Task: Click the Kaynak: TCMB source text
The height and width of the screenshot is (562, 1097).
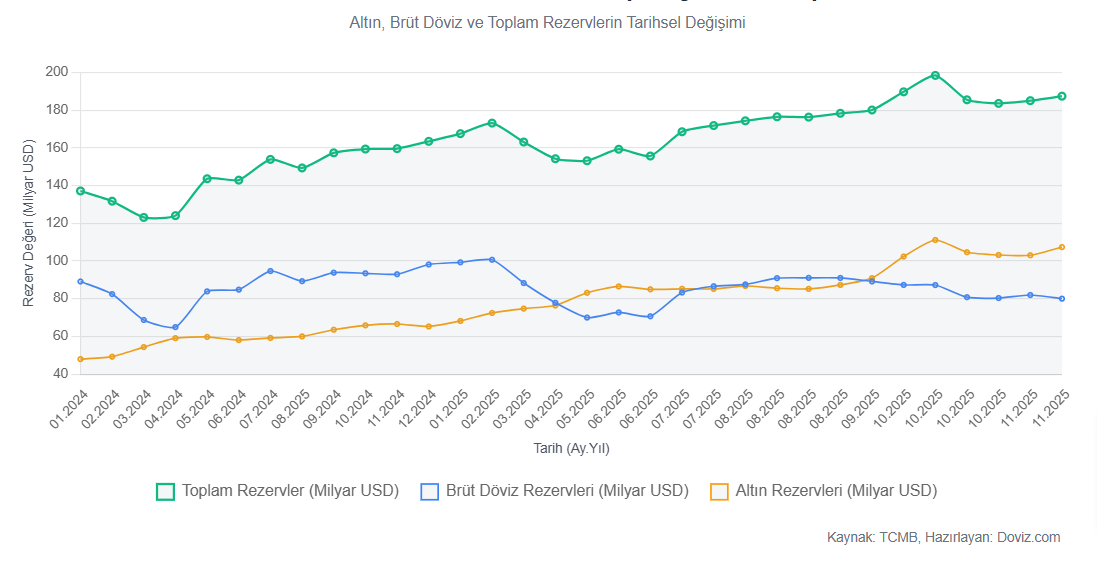Action: click(x=943, y=537)
